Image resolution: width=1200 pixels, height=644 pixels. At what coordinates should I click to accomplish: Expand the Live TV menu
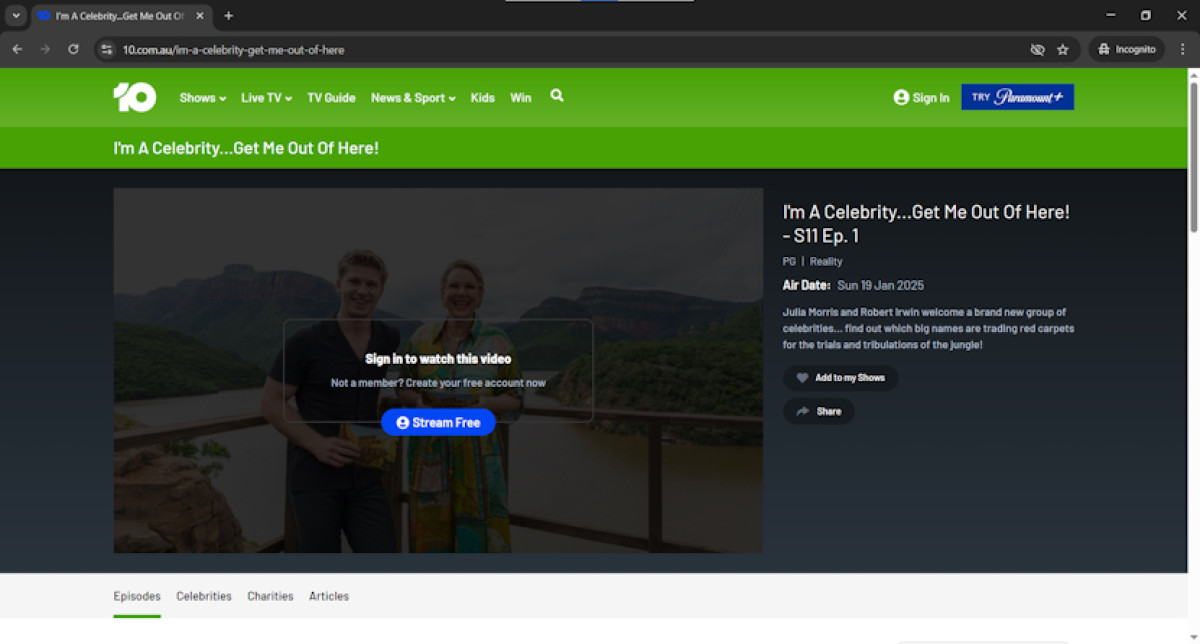point(266,98)
